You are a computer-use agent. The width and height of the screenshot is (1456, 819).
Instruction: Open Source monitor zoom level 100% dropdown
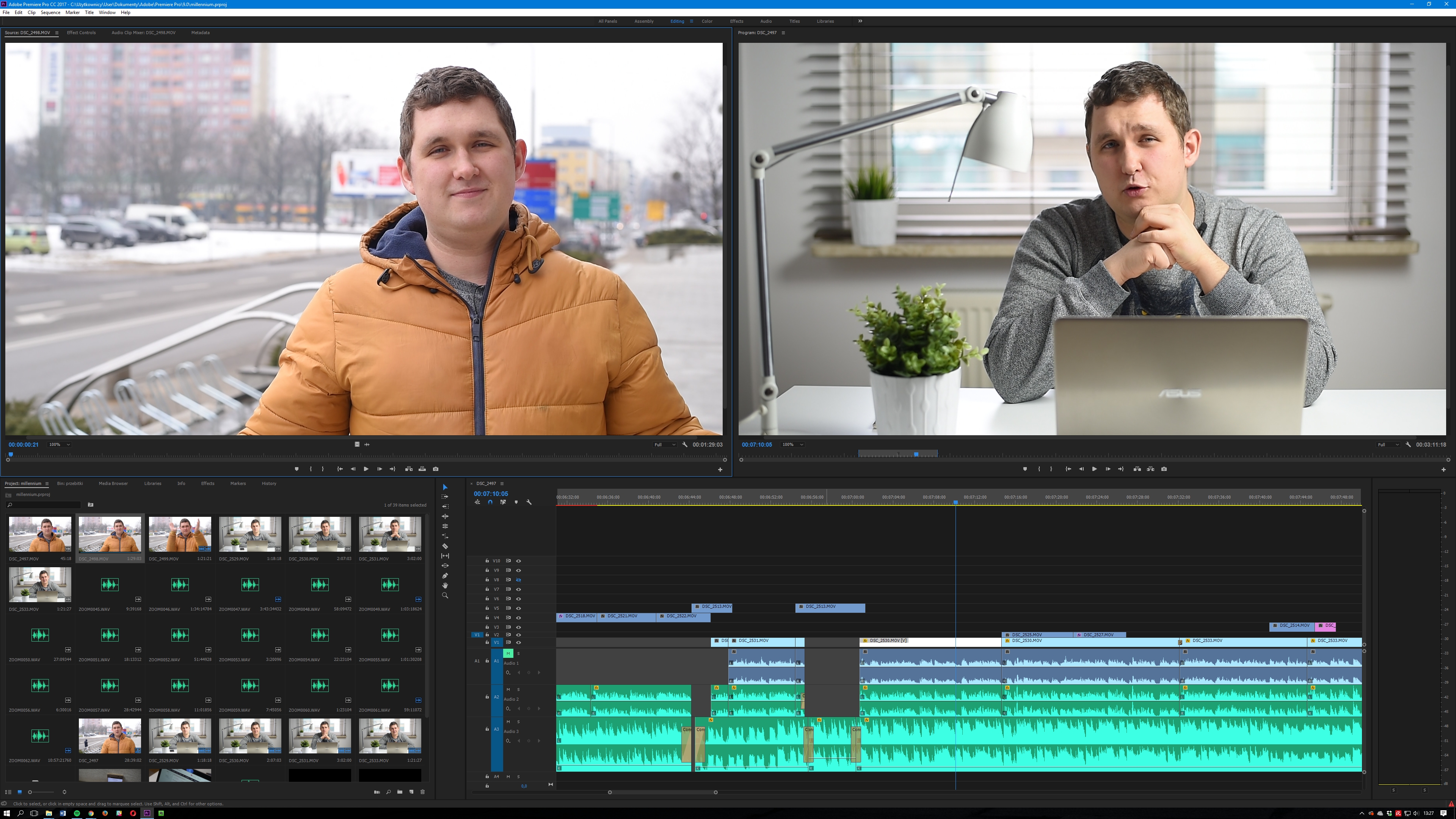tap(60, 444)
